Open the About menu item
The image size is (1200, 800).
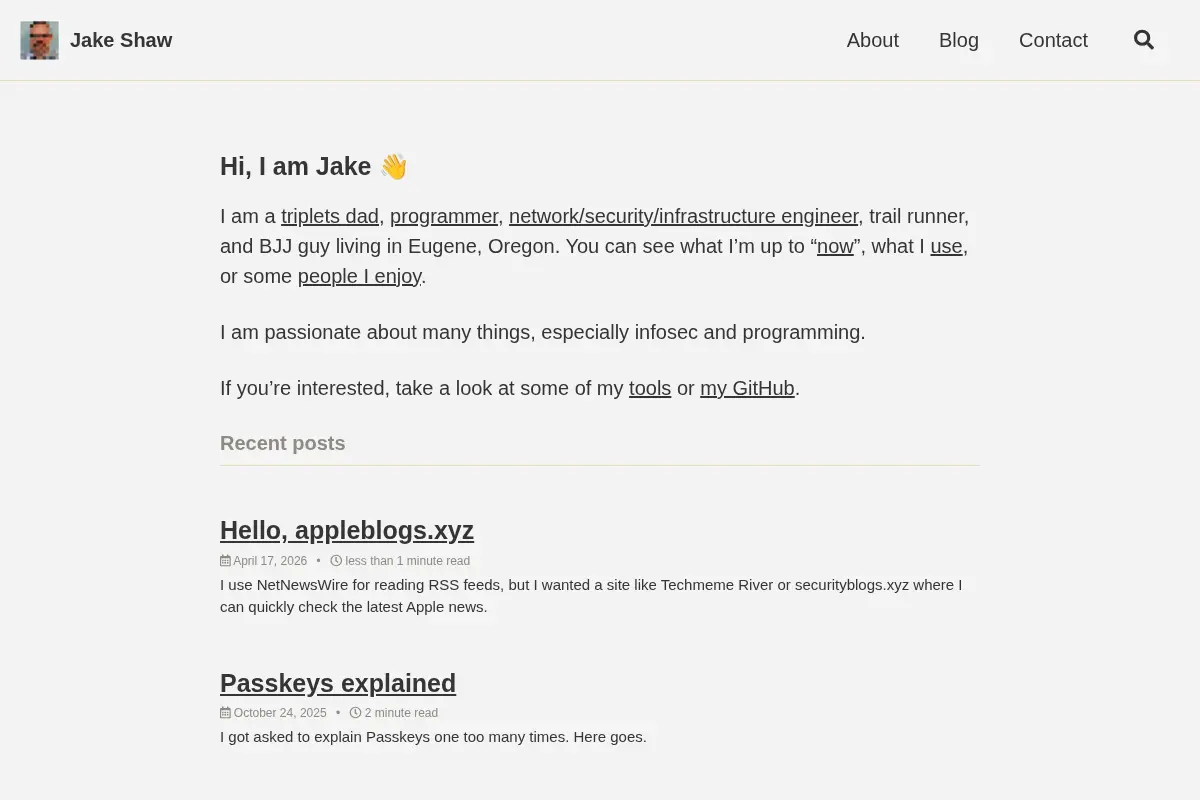(x=873, y=40)
